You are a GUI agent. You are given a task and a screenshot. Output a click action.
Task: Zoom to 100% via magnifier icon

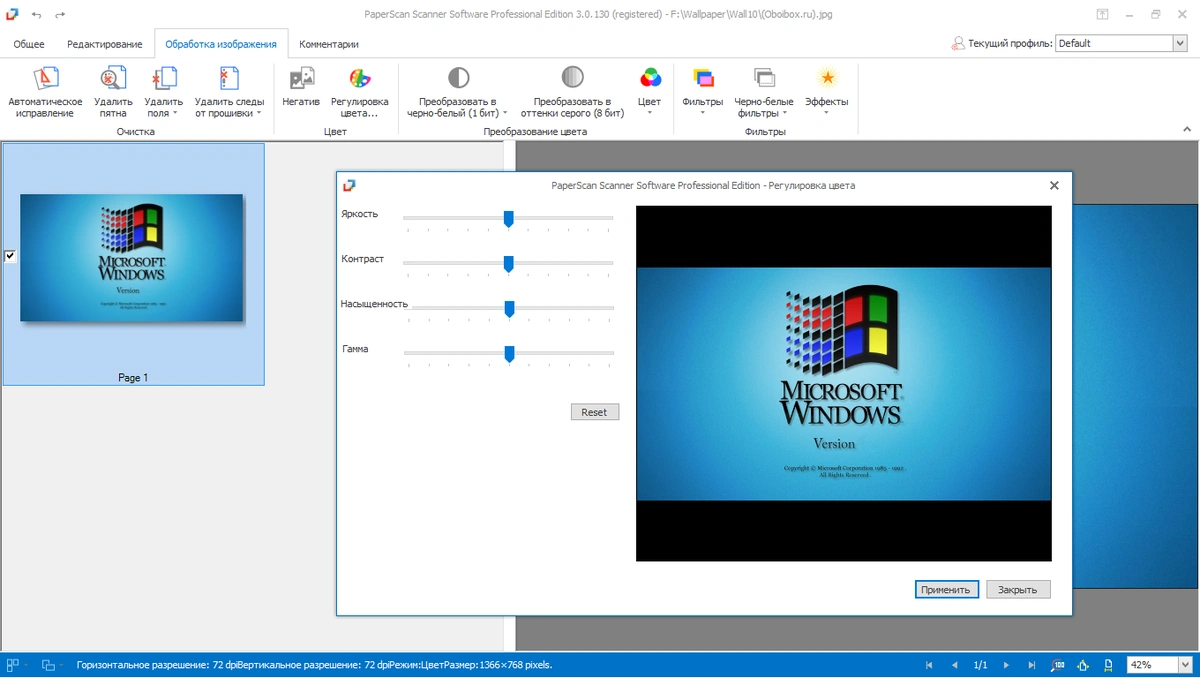pos(1058,665)
